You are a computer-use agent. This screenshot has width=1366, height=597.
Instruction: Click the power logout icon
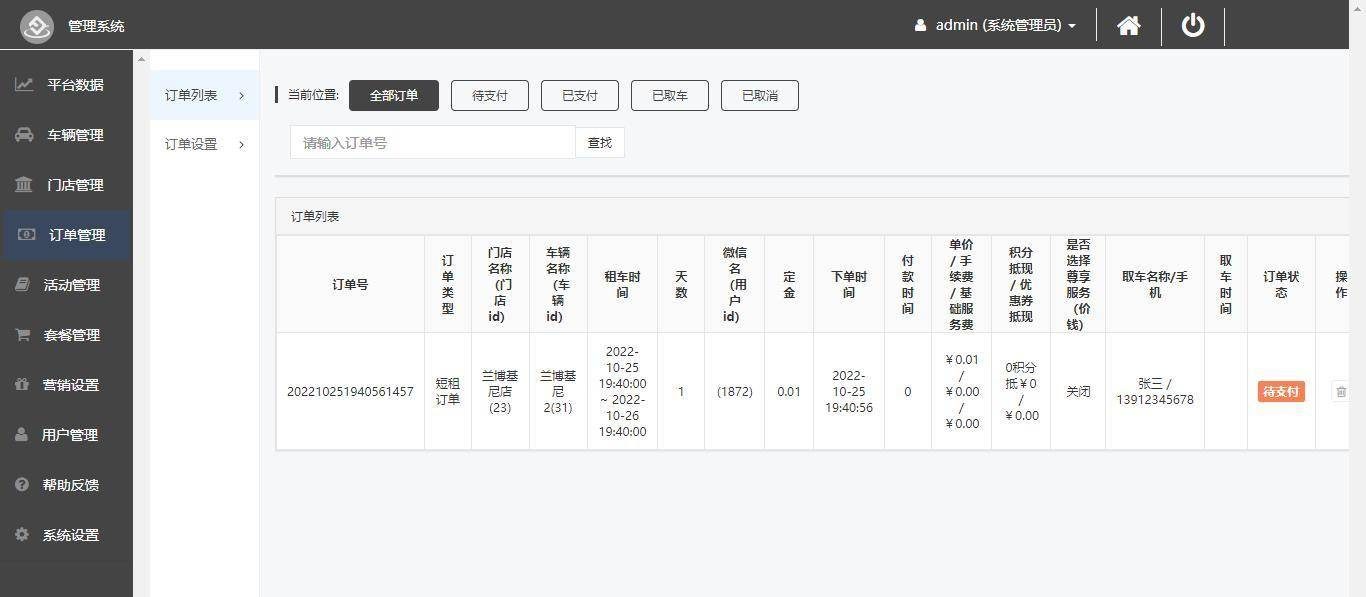coord(1193,25)
